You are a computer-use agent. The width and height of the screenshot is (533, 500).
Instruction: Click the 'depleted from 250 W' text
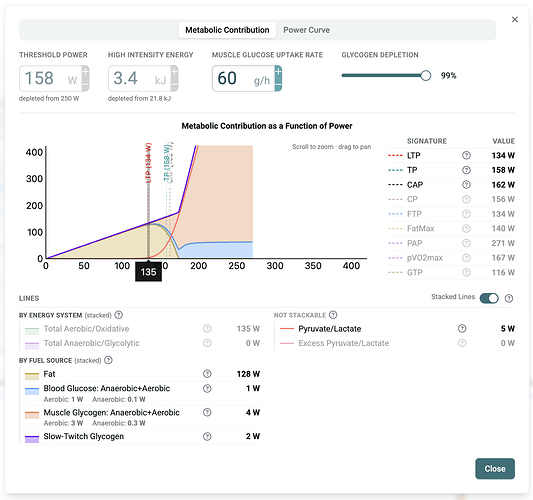pos(49,99)
